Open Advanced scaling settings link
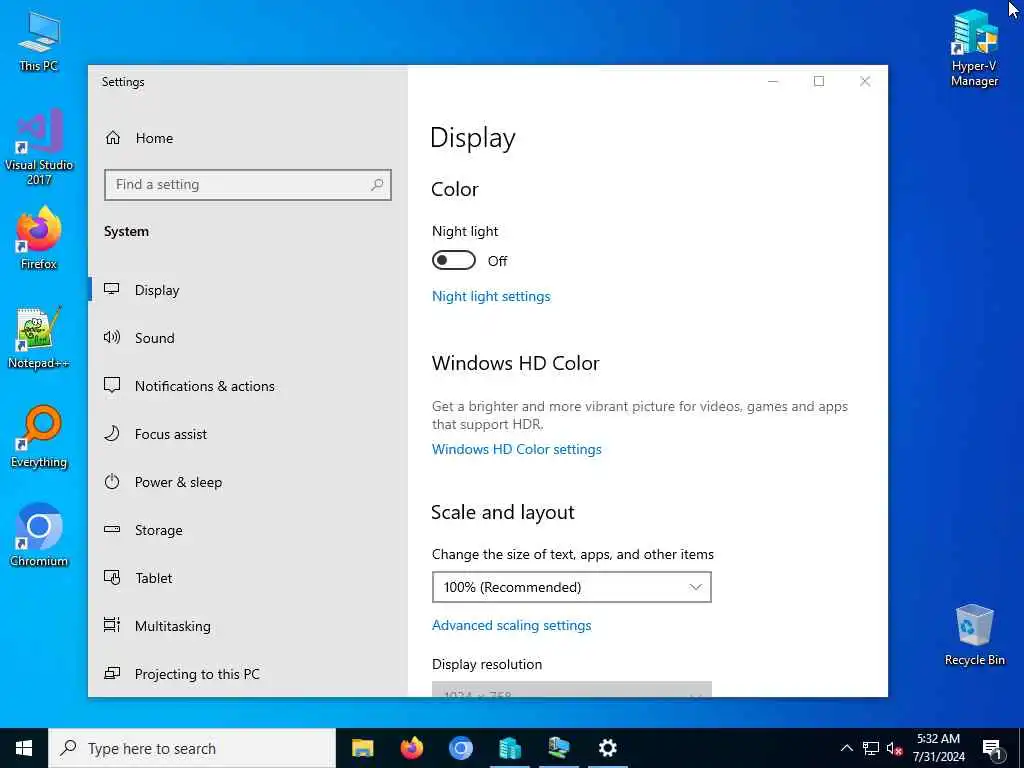 (511, 625)
